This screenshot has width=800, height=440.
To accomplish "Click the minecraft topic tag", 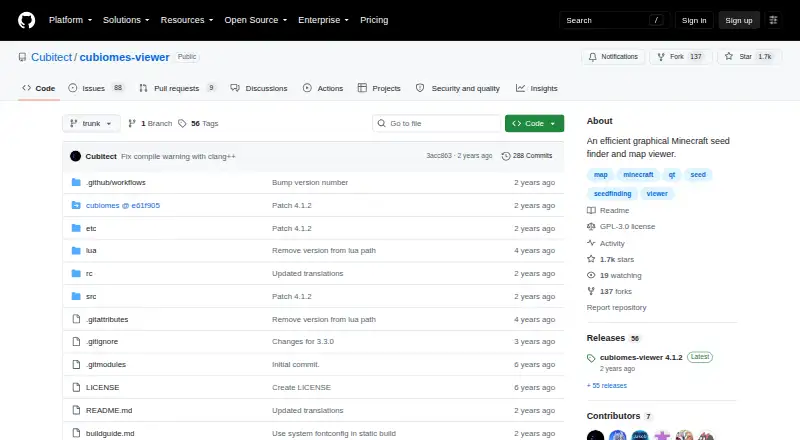I will tap(638, 175).
